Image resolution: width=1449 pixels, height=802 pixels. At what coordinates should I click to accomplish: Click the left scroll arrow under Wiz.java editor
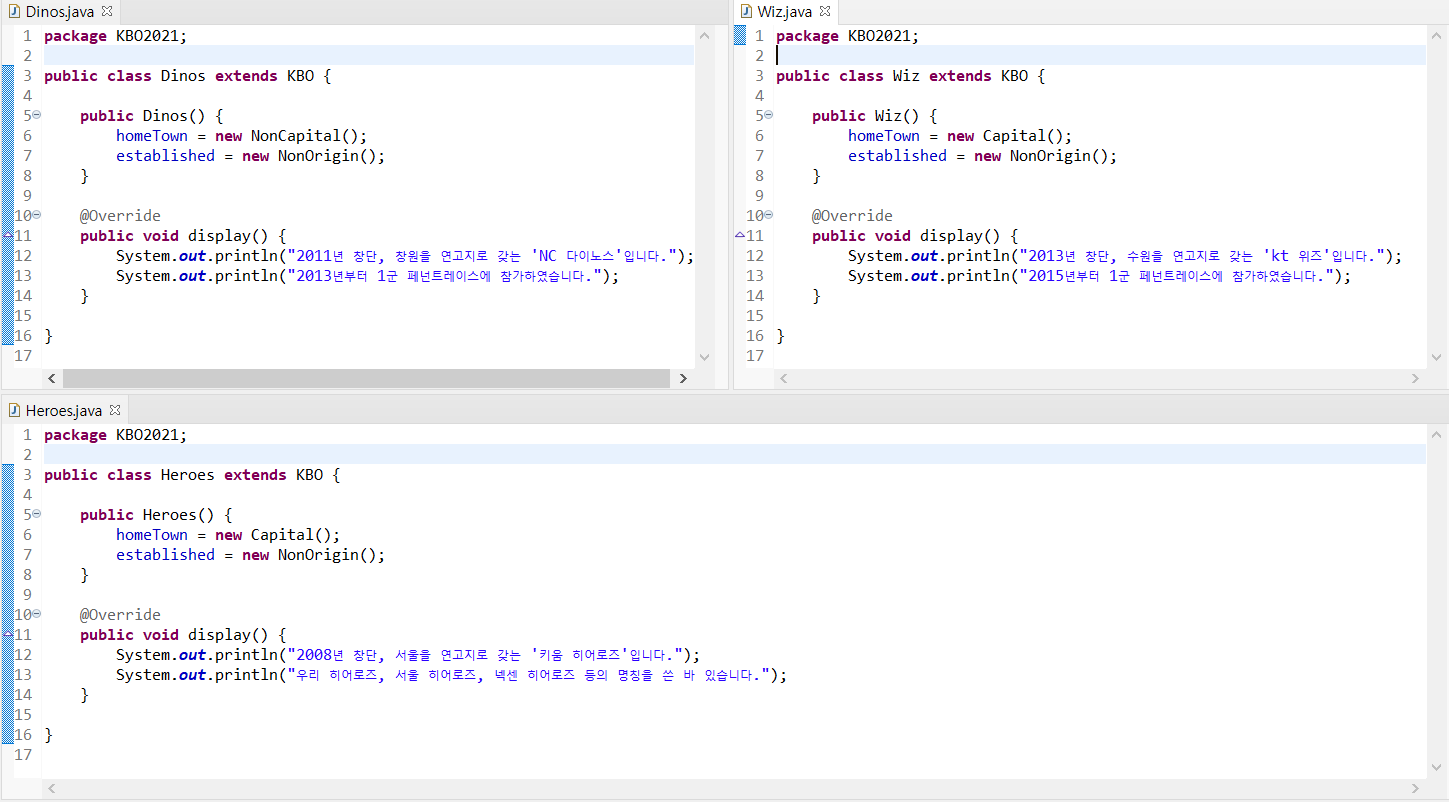click(x=783, y=378)
